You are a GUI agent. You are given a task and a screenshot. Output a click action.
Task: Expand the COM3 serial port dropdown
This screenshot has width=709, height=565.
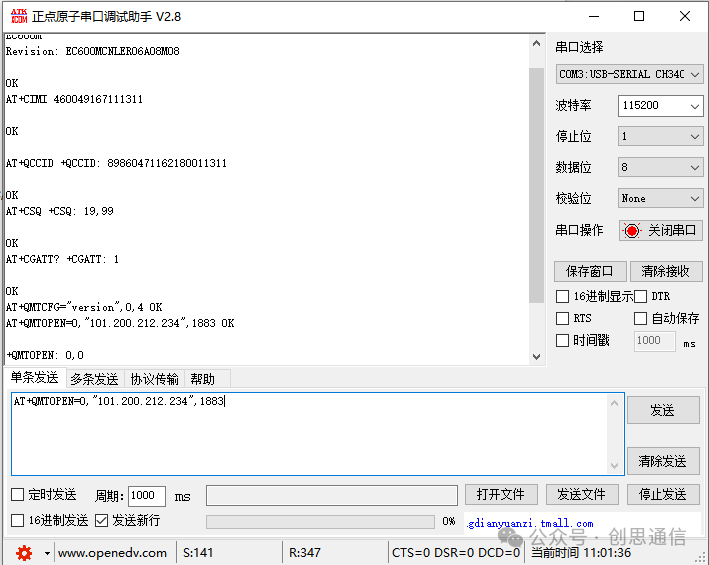(x=629, y=74)
